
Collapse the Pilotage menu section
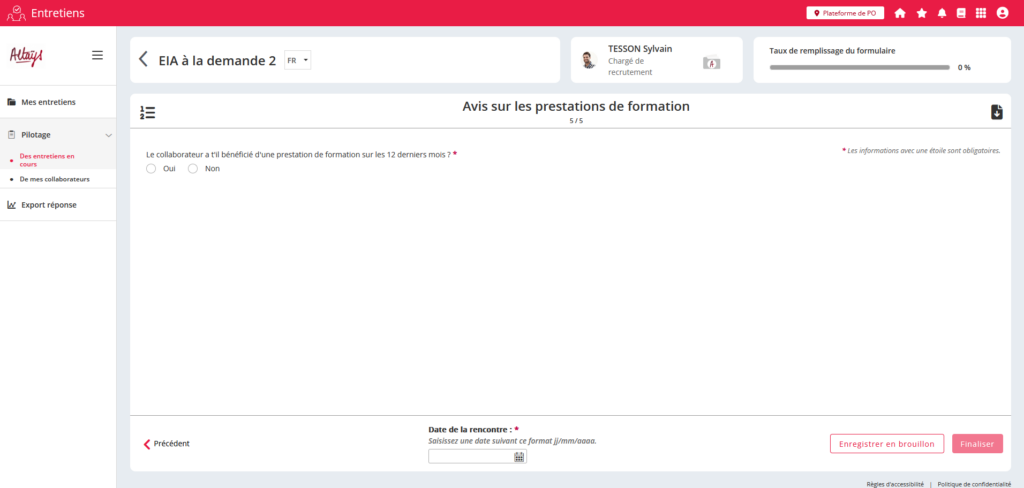point(108,134)
